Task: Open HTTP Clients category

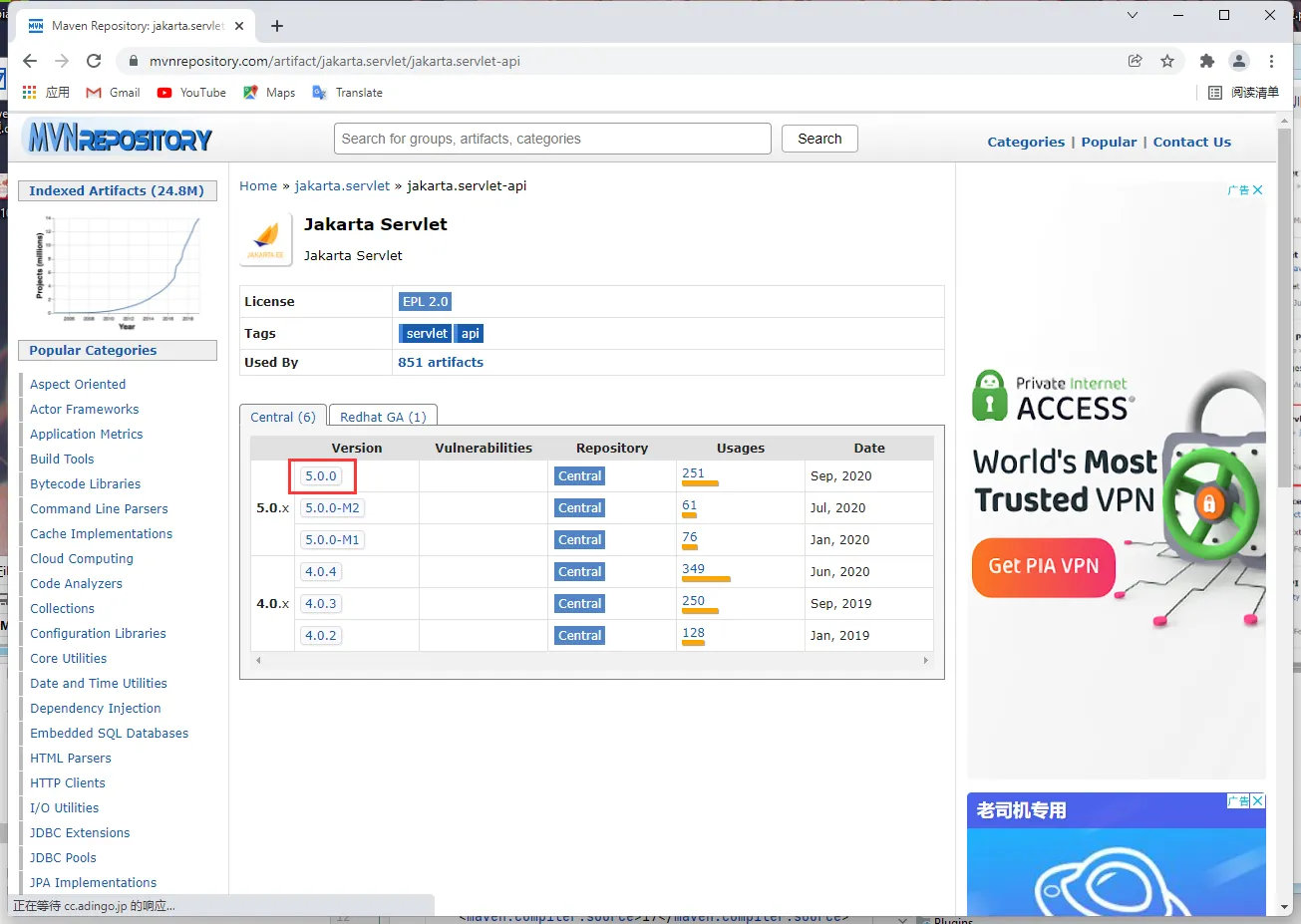Action: tap(68, 782)
